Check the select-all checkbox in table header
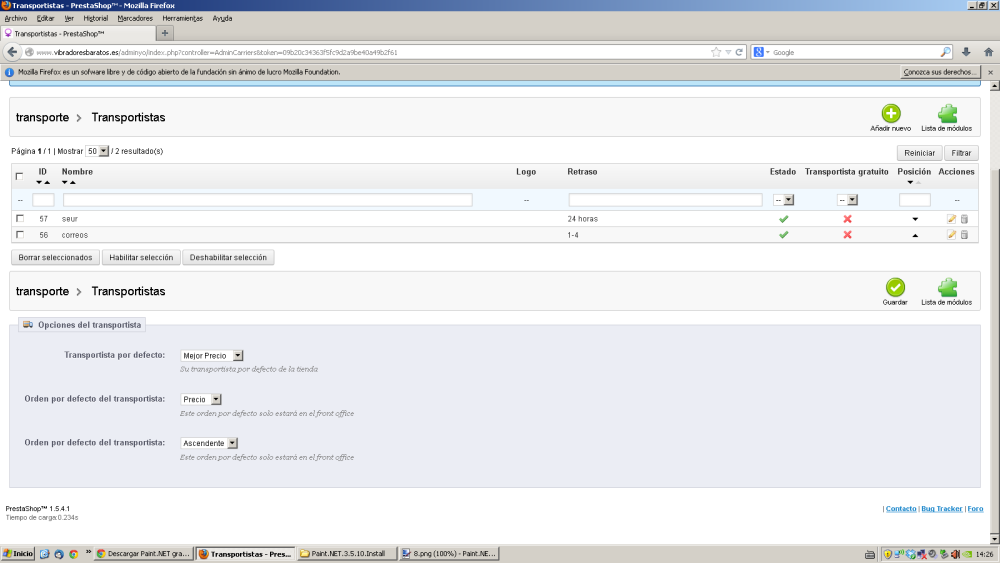 coord(19,176)
